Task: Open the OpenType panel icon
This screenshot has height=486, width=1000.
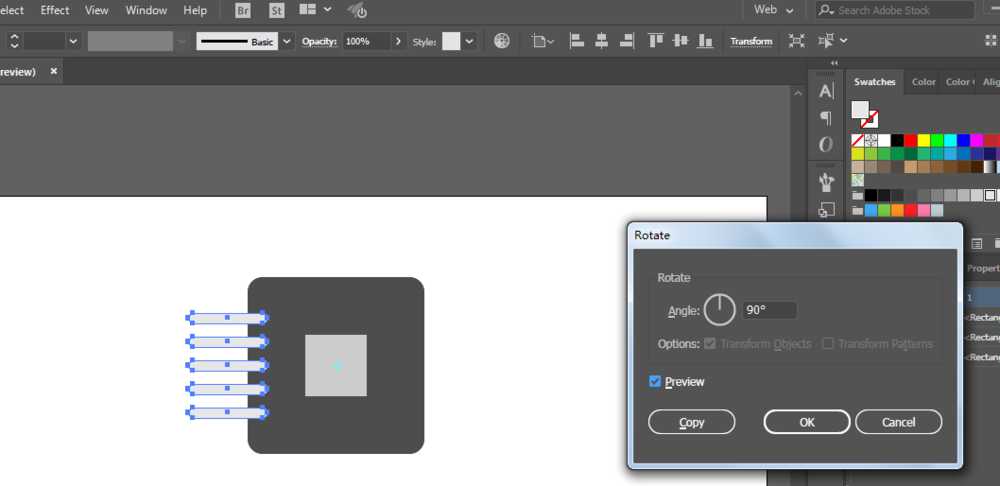Action: (x=826, y=145)
